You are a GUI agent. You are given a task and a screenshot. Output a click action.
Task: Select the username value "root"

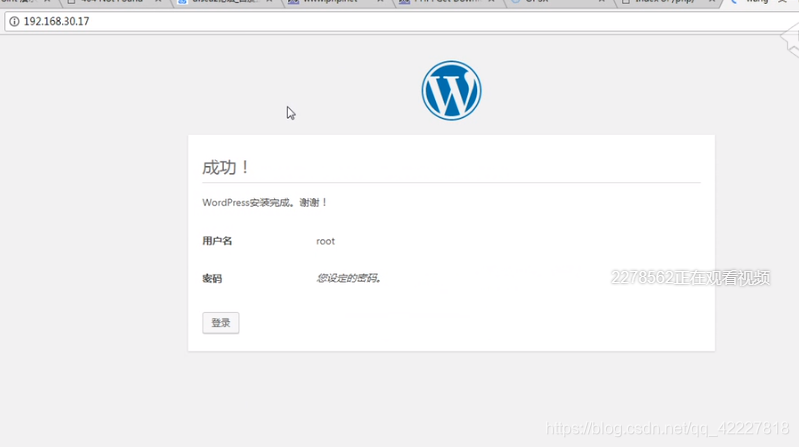(x=326, y=241)
